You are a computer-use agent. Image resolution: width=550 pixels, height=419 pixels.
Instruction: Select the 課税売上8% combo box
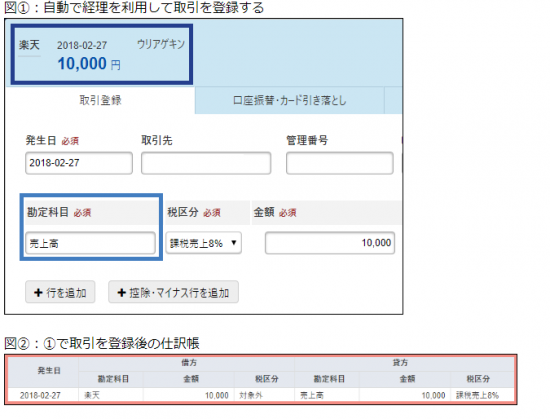click(203, 243)
